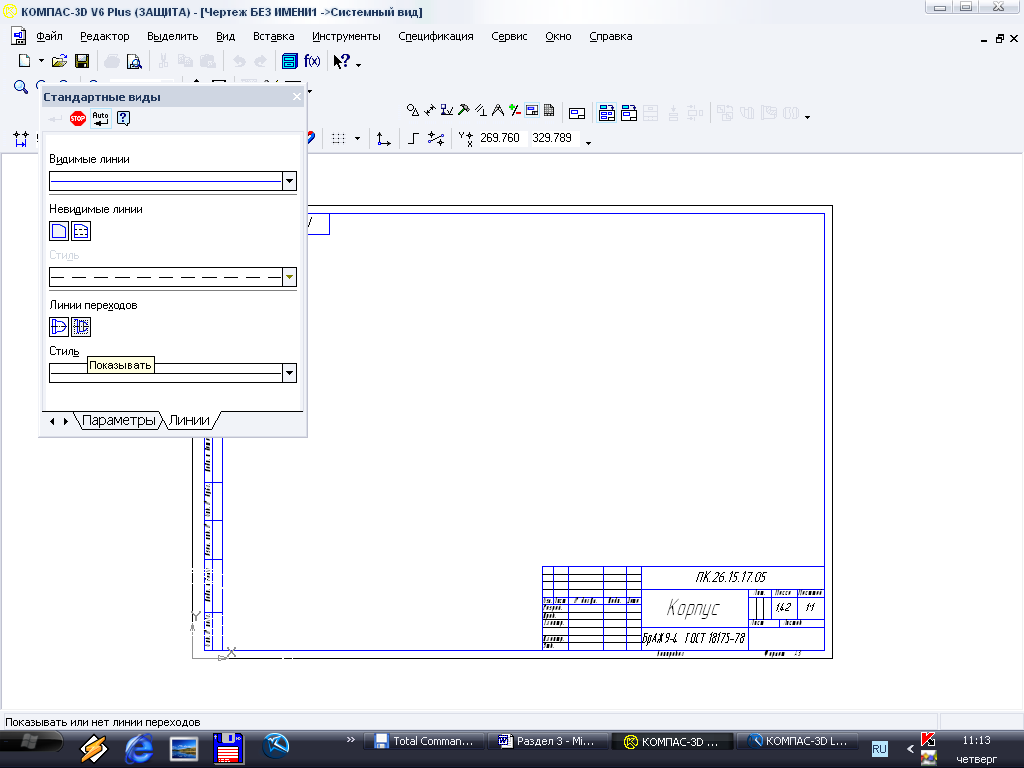Screen dimensions: 1024x768
Task: Open Internet Explorer from quick launch
Action: (139, 748)
